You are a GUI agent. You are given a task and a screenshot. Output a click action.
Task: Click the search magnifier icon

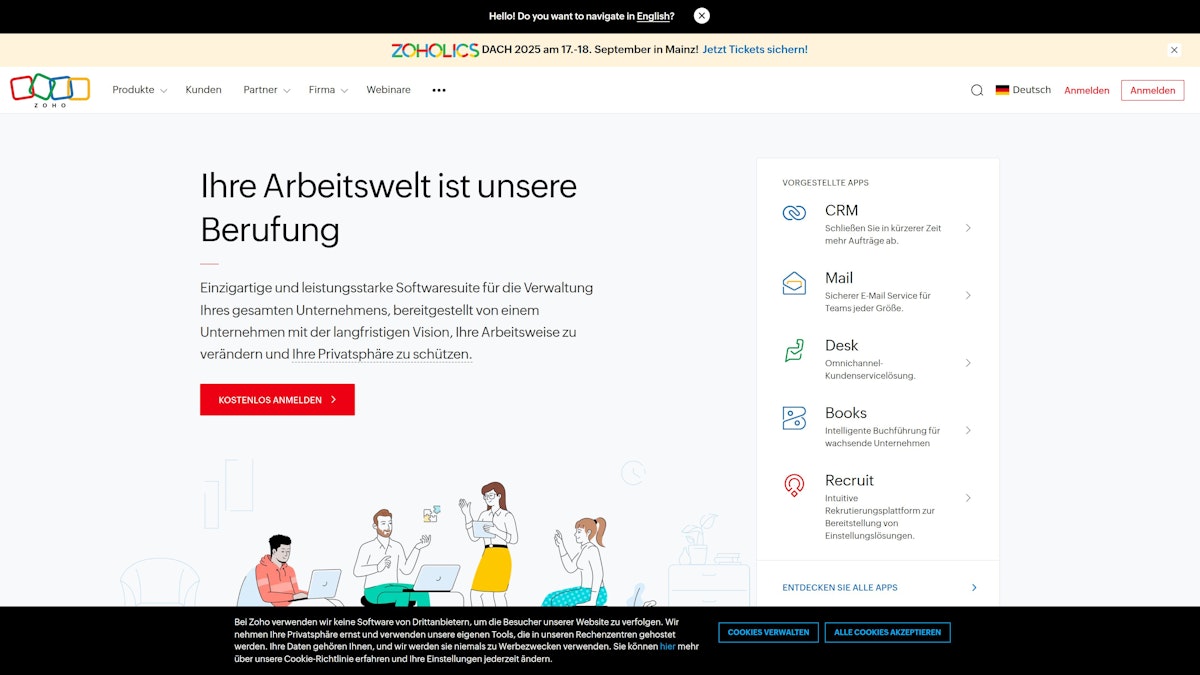pyautogui.click(x=976, y=89)
